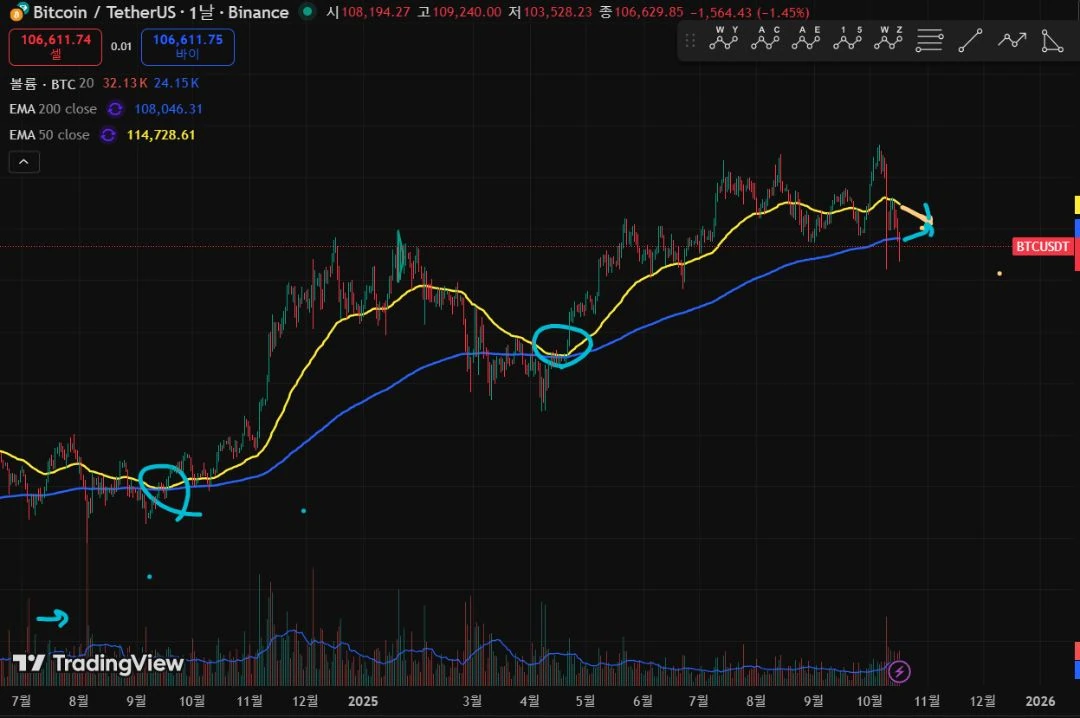The image size is (1080, 718).
Task: Click the red 106,611.74 sell button
Action: [55, 47]
